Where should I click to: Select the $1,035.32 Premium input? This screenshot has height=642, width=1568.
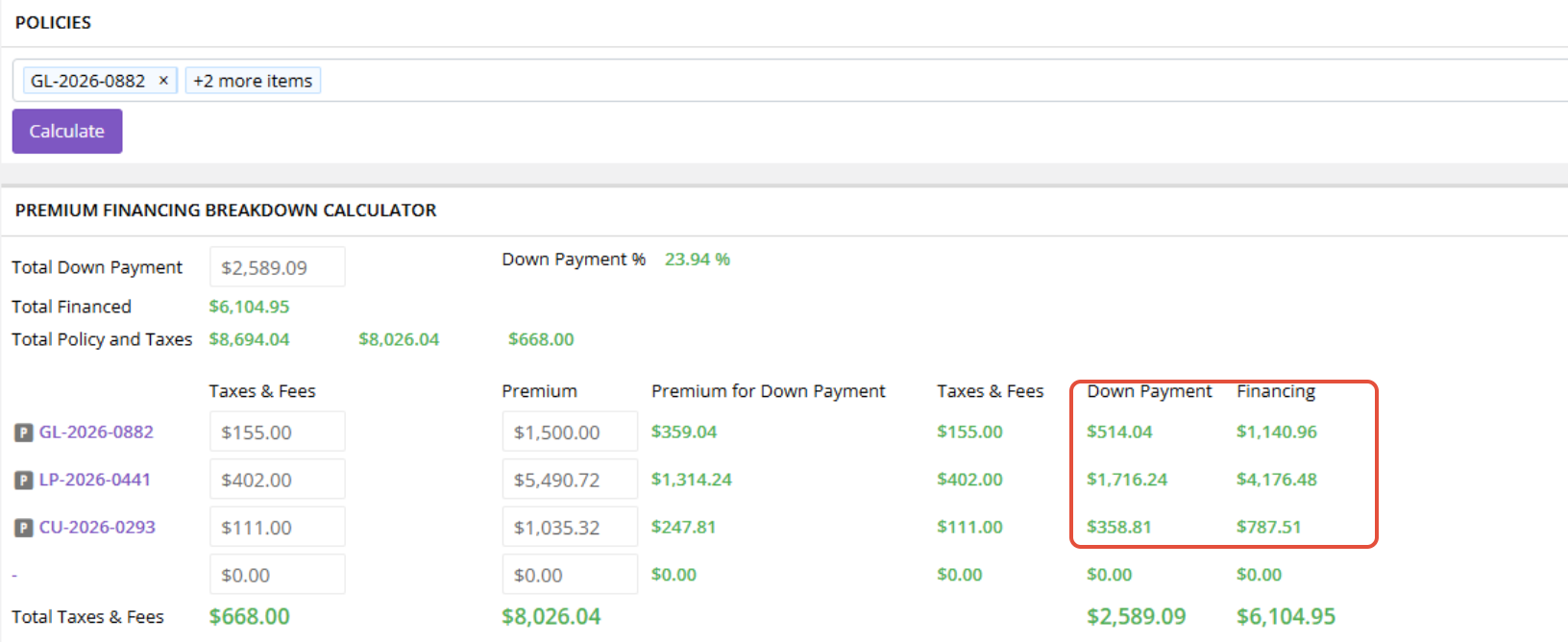(x=570, y=528)
